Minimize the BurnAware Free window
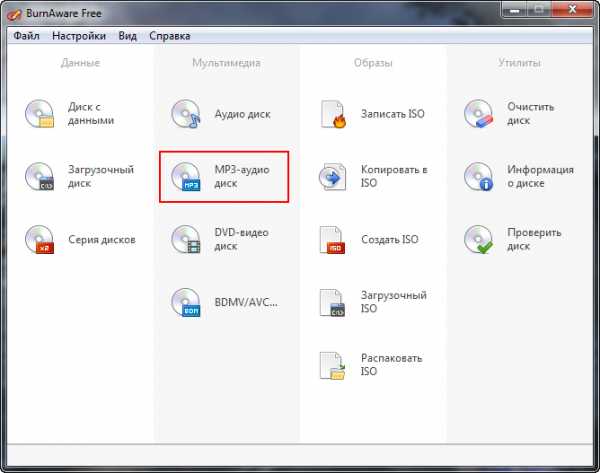 [514, 10]
